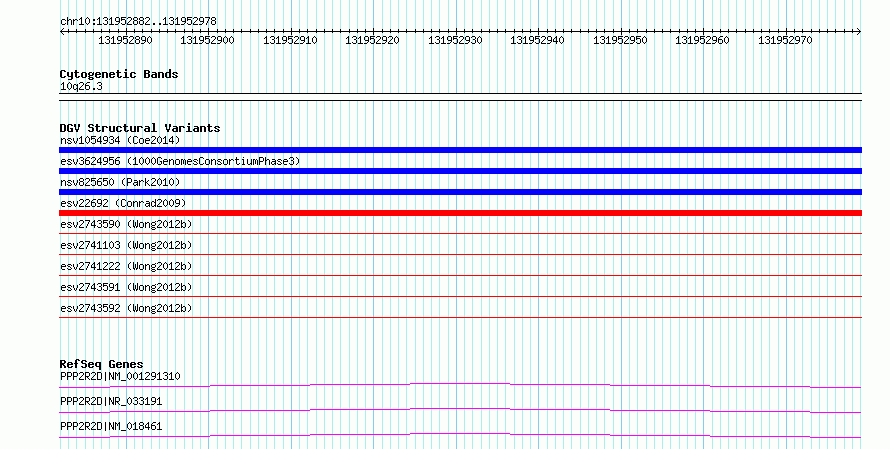The image size is (890, 449).
Task: Select the 10q26.3 band label
Action: [81, 86]
